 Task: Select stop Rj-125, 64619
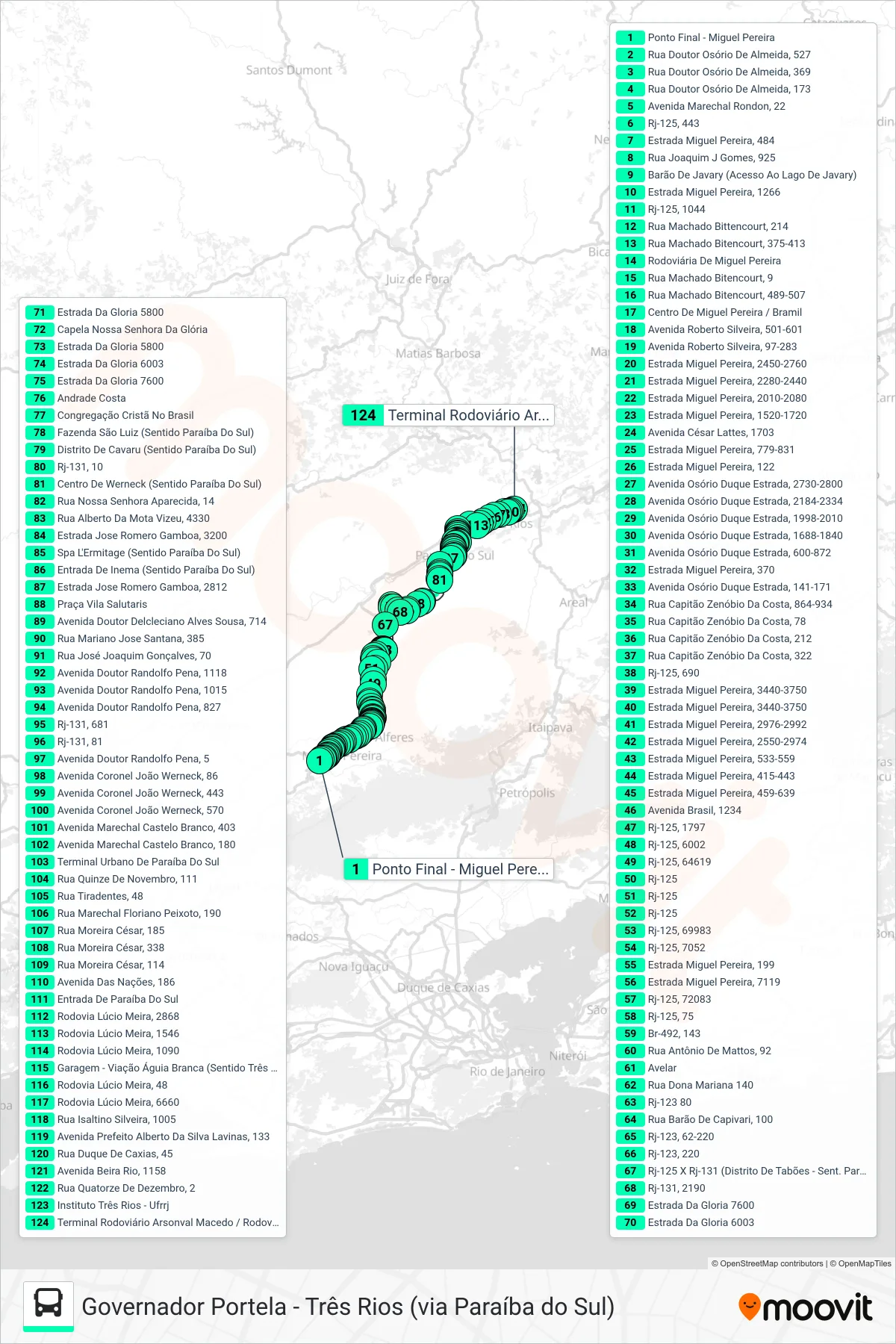664,862
